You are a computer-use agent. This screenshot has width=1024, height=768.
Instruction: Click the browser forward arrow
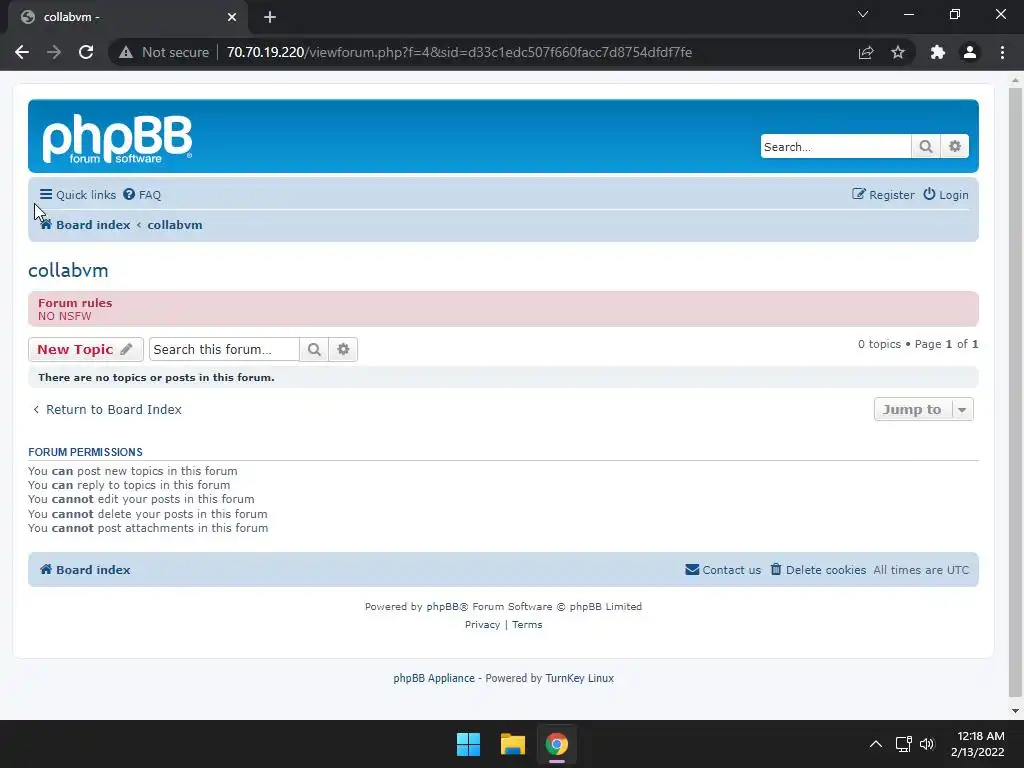(x=54, y=52)
